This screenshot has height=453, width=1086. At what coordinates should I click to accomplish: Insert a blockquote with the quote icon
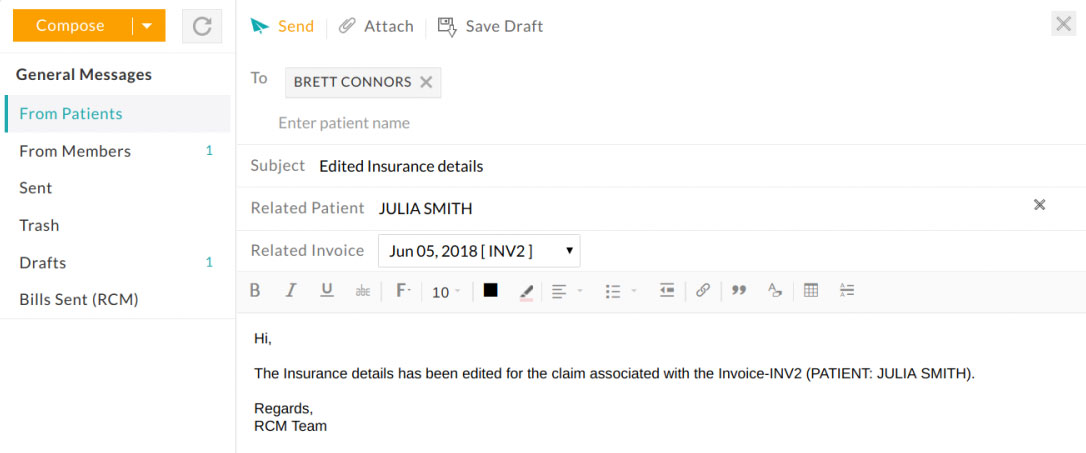[x=739, y=291]
